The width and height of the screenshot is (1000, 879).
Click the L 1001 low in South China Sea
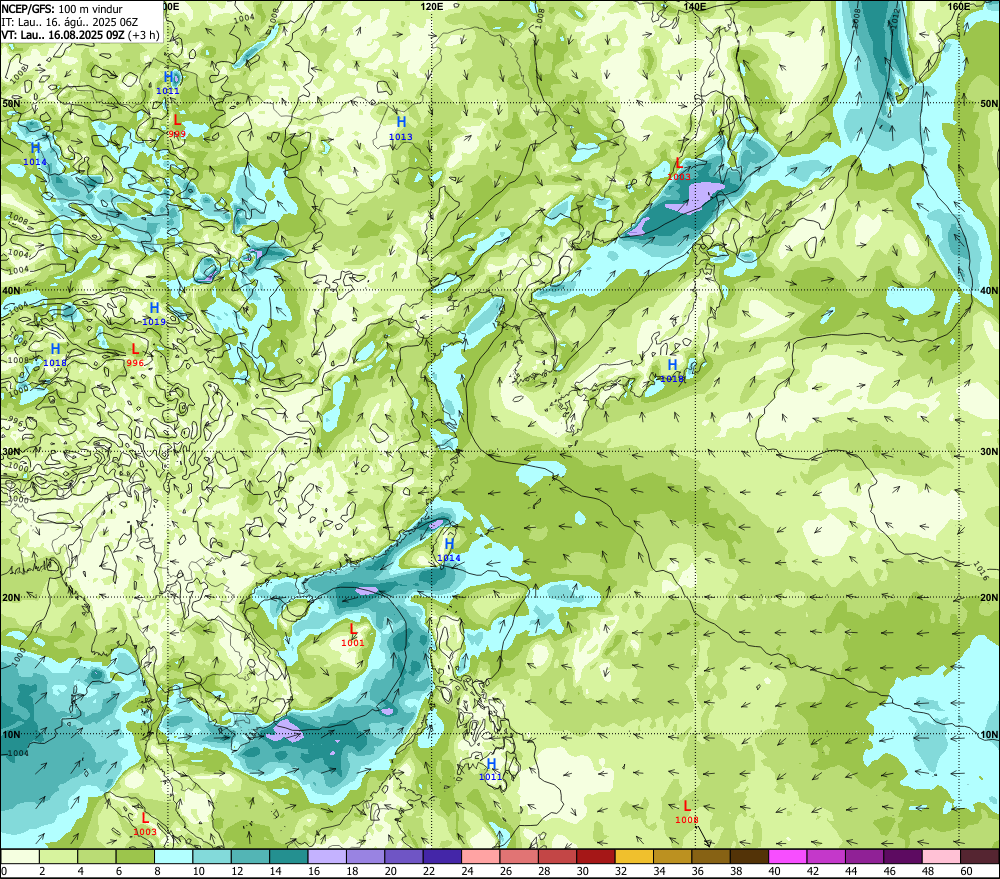pyautogui.click(x=353, y=635)
